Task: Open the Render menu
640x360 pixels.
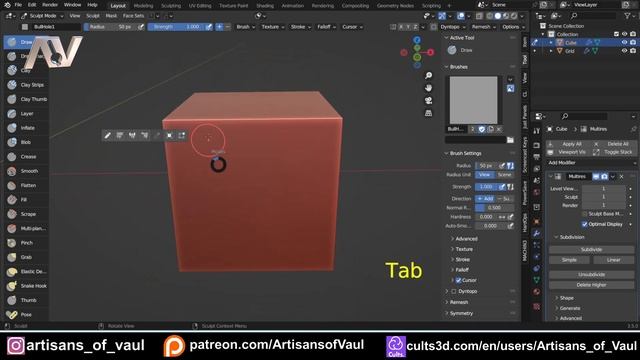Action: click(x=50, y=5)
